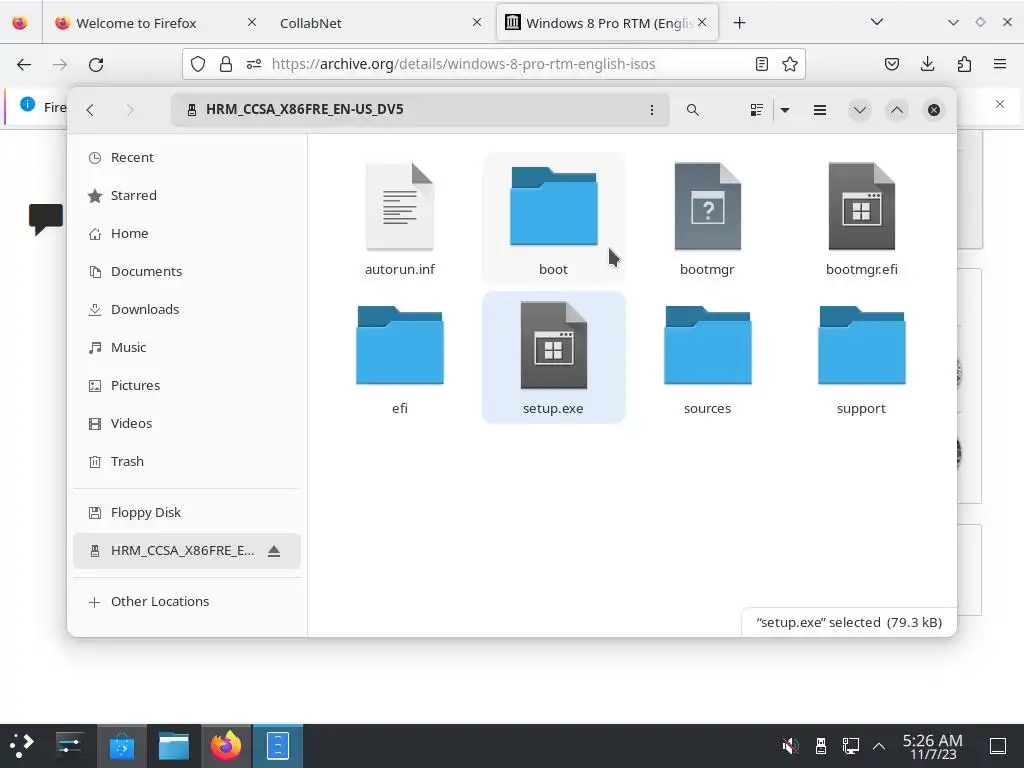The height and width of the screenshot is (768, 1024).
Task: Open Pictures in the sidebar
Action: (187, 385)
